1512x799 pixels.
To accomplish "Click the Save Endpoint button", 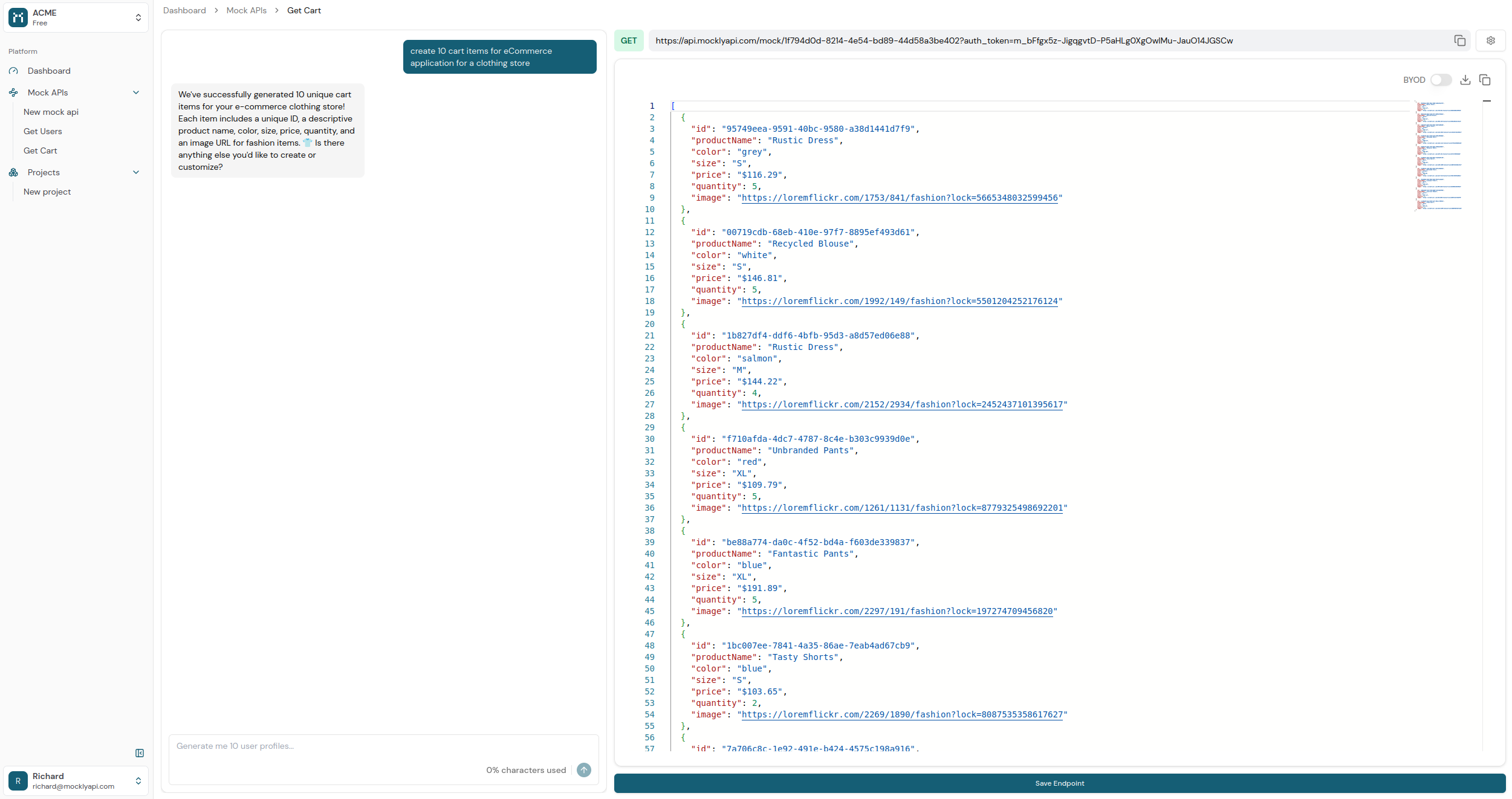I will (x=1059, y=783).
